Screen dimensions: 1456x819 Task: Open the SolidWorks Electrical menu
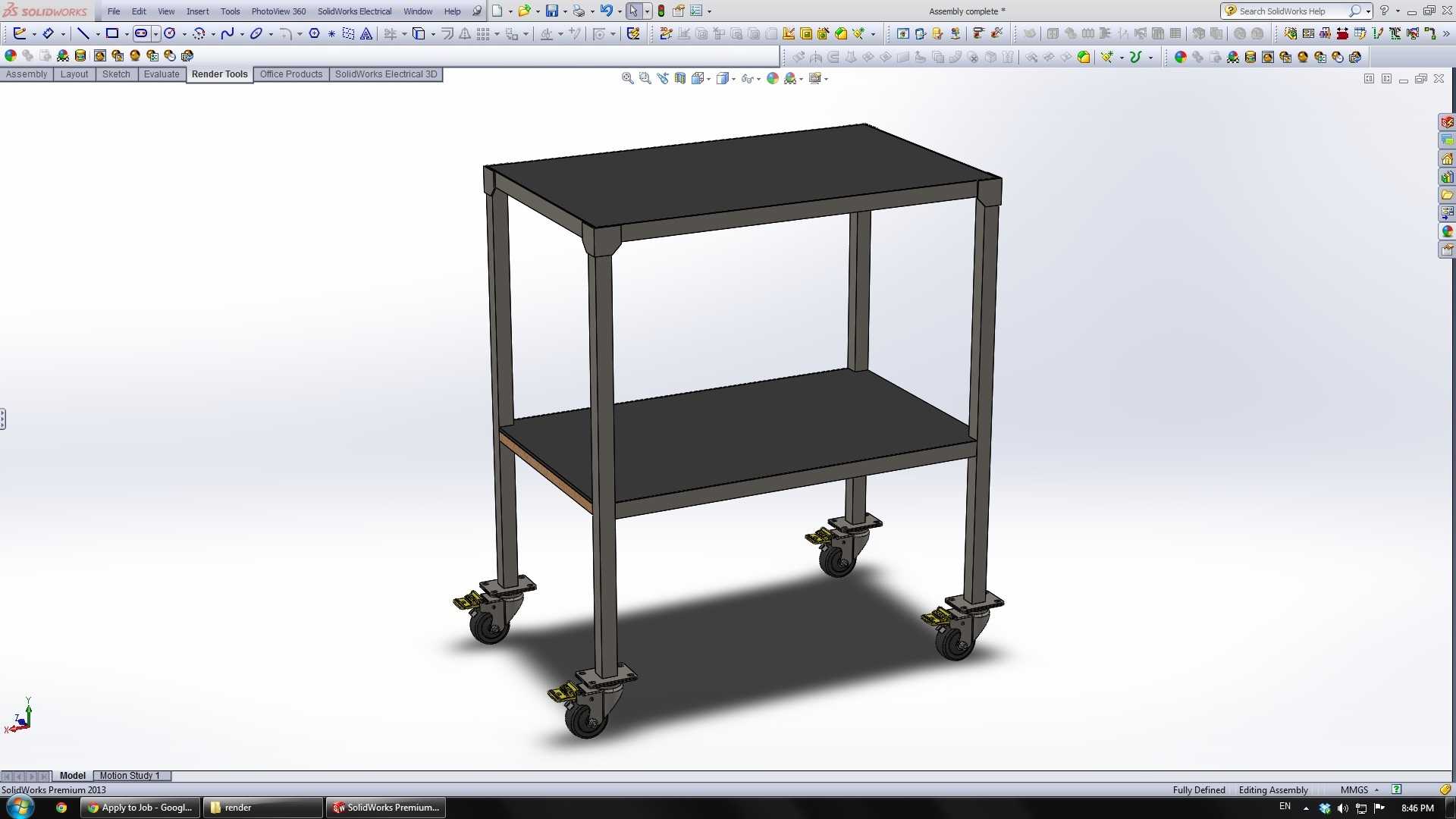[x=354, y=11]
